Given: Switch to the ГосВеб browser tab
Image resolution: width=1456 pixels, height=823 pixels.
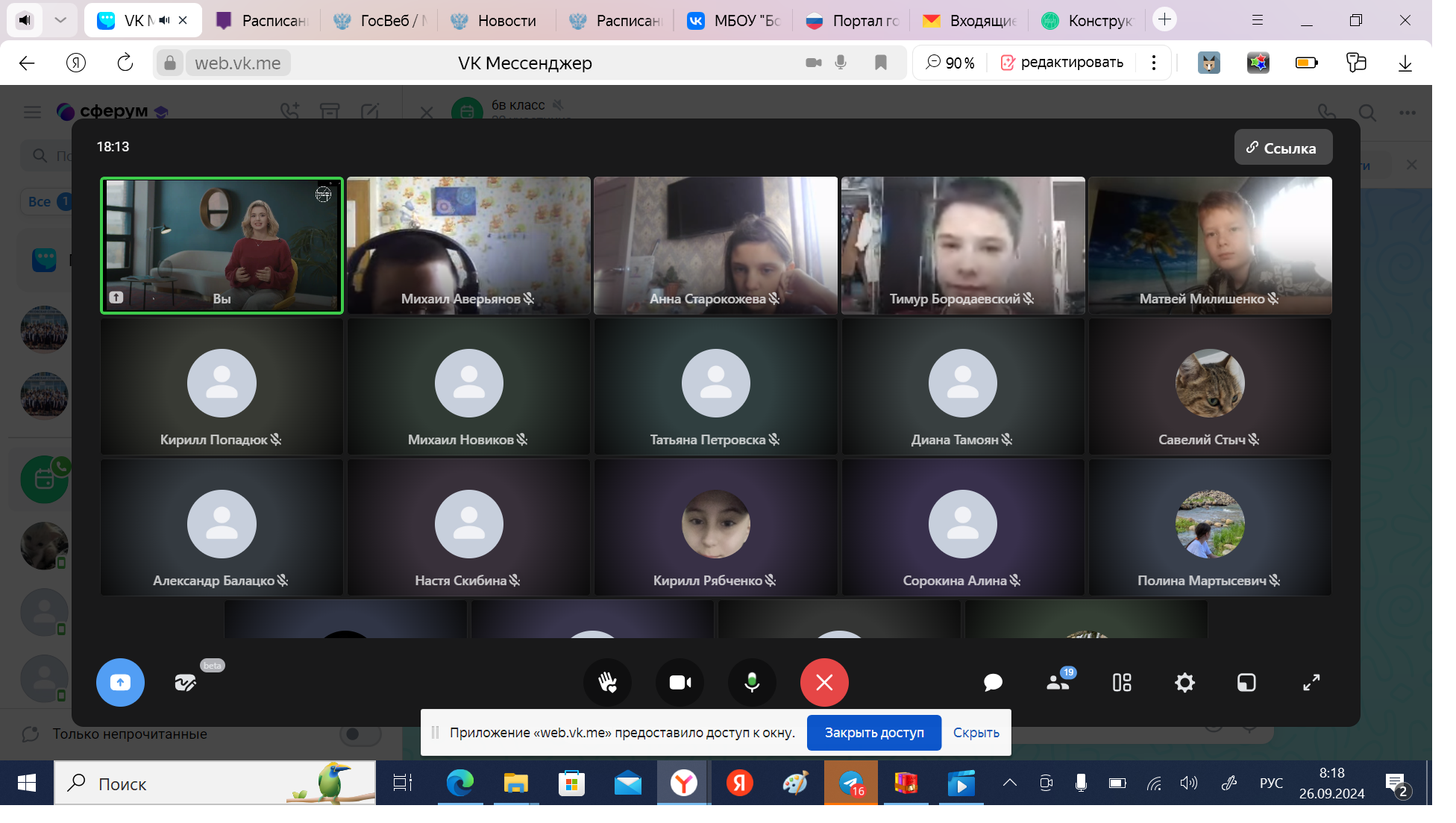Looking at the screenshot, I should 381,21.
